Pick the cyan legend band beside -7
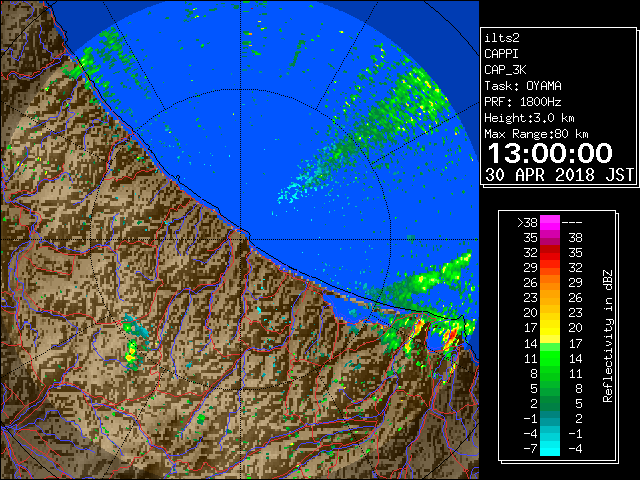 550,448
